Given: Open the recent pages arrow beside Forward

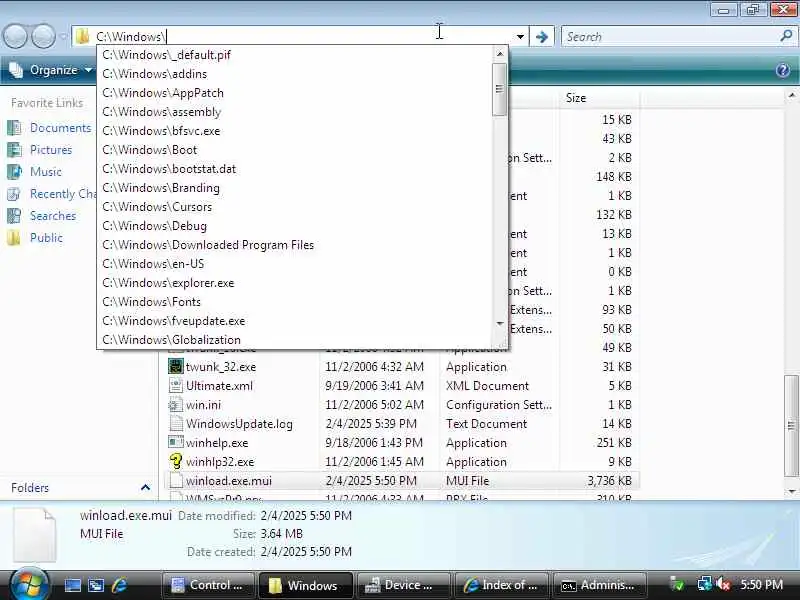Looking at the screenshot, I should 63,37.
